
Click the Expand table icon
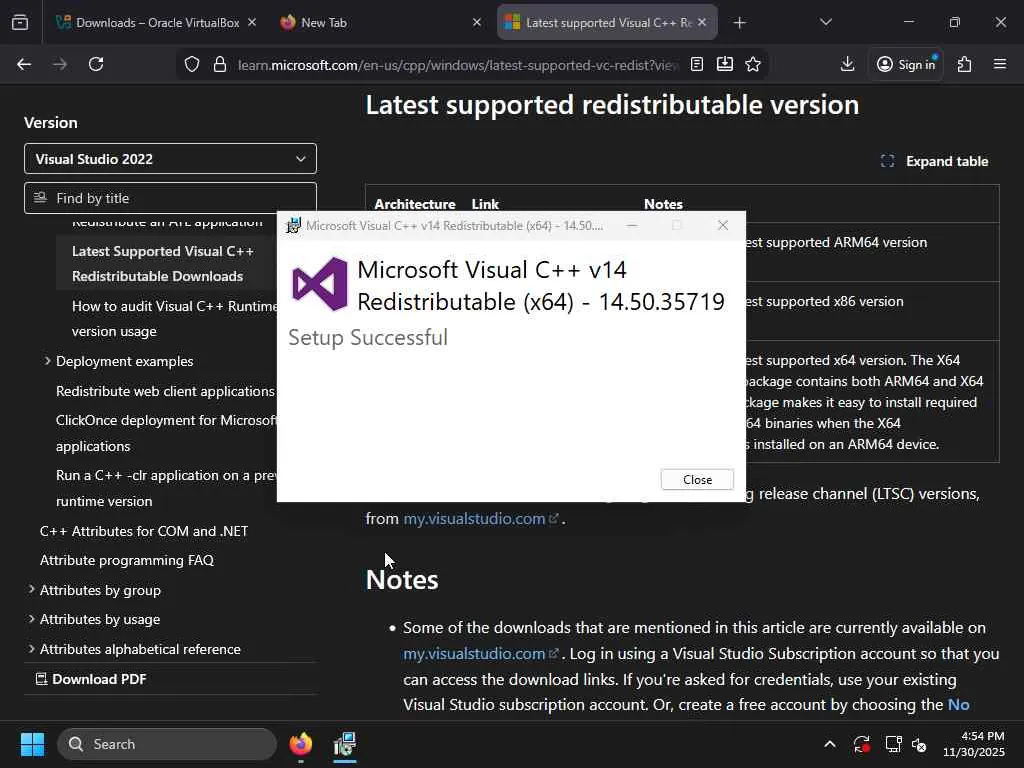click(887, 161)
